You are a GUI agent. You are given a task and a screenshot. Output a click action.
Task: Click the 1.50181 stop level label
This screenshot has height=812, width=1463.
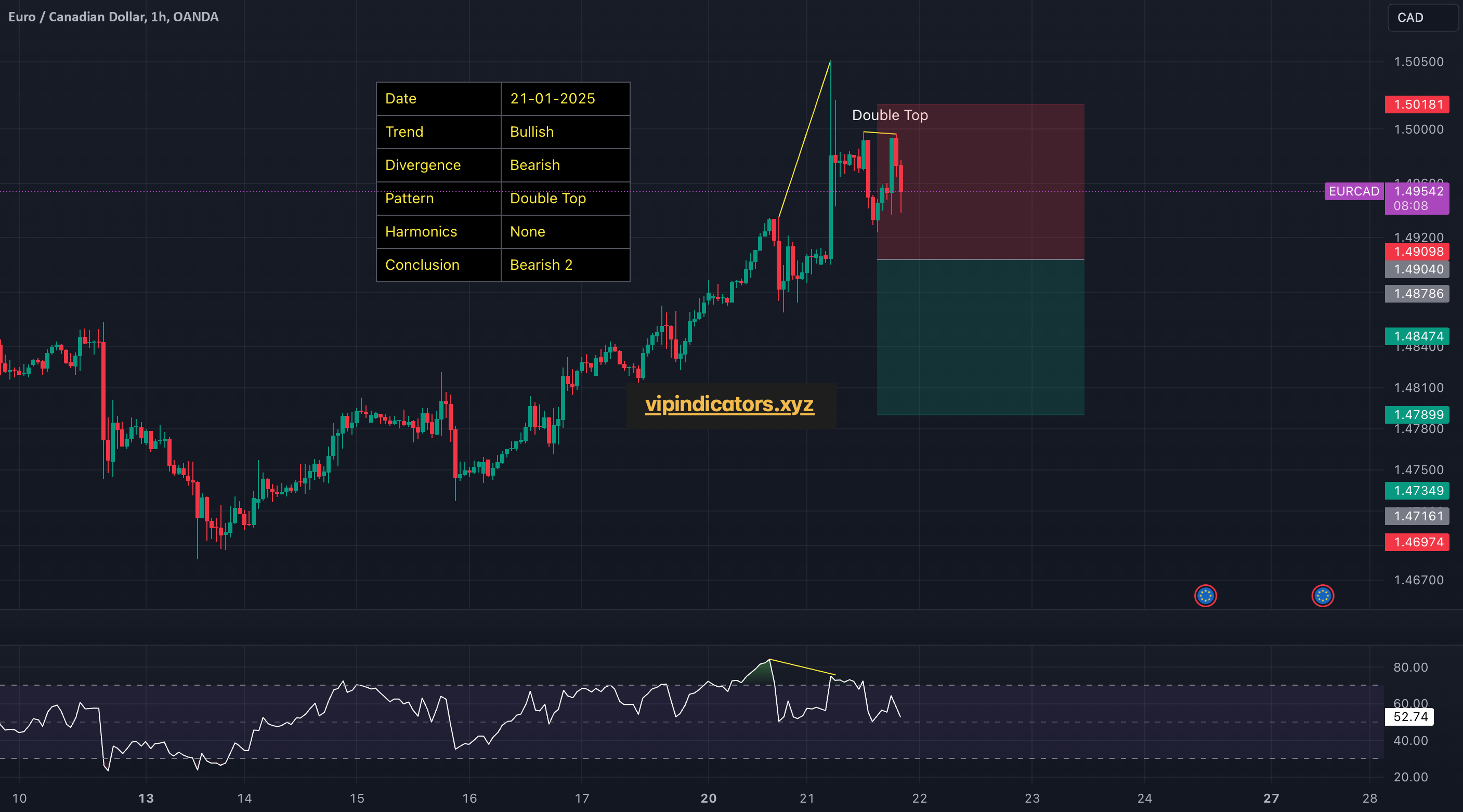[x=1417, y=104]
